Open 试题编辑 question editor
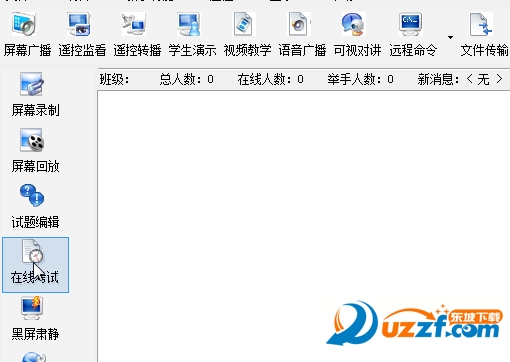This screenshot has height=362, width=510. click(x=35, y=207)
